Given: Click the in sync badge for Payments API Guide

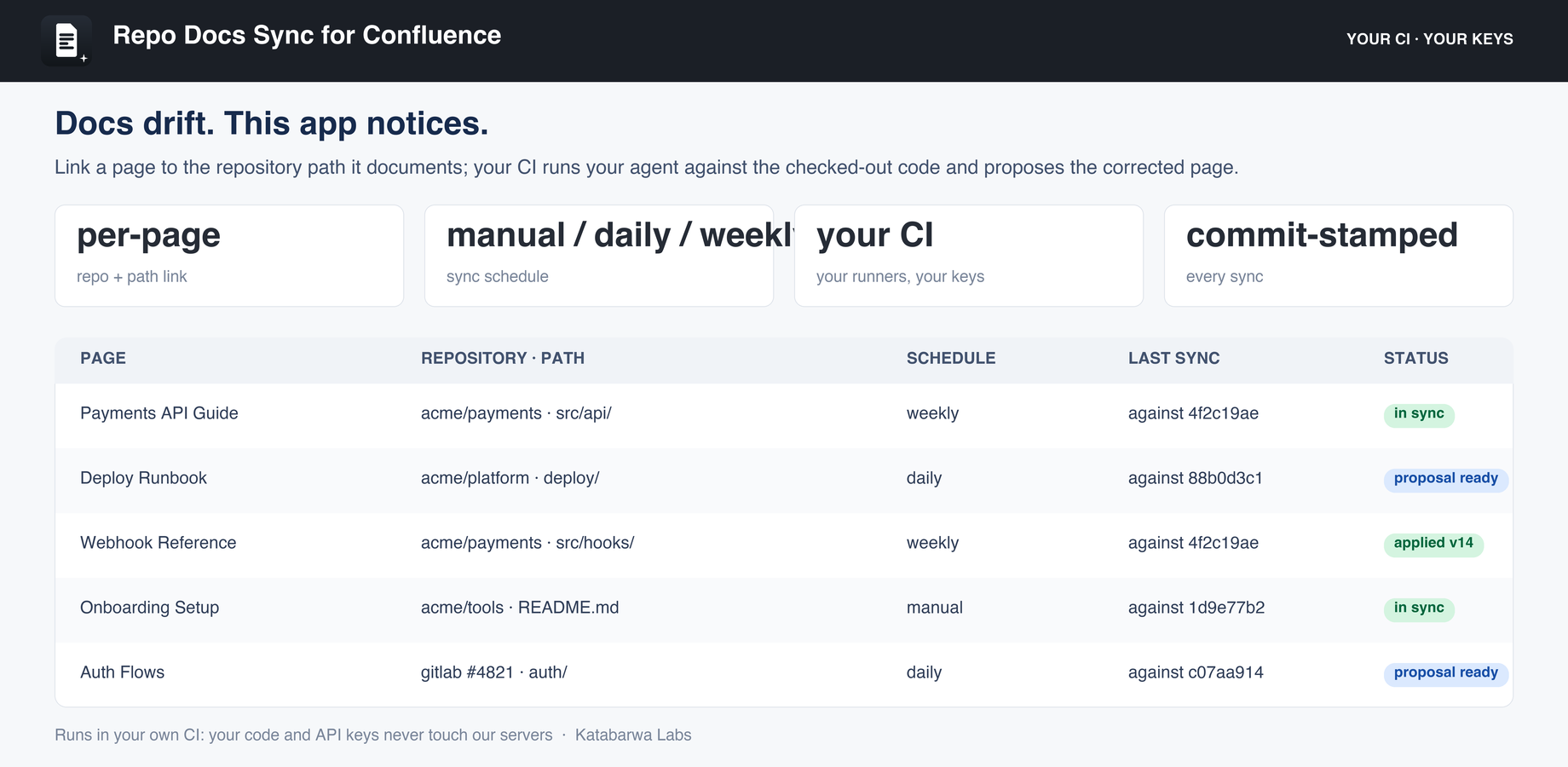Looking at the screenshot, I should [1419, 414].
